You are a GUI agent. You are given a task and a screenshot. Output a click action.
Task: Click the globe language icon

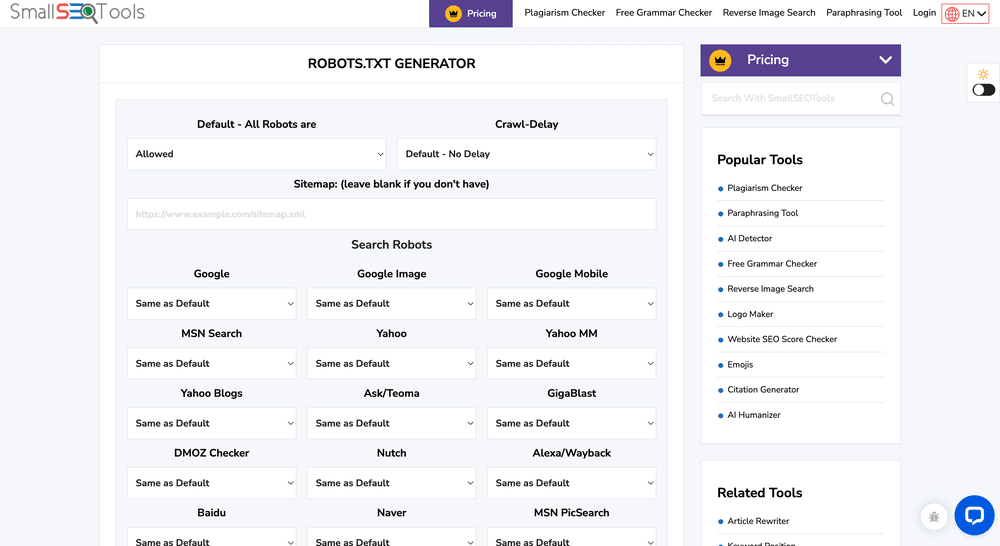[x=952, y=14]
